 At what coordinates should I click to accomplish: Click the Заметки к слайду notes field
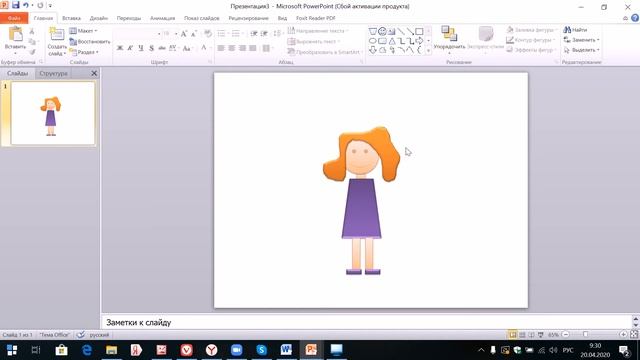[367, 322]
